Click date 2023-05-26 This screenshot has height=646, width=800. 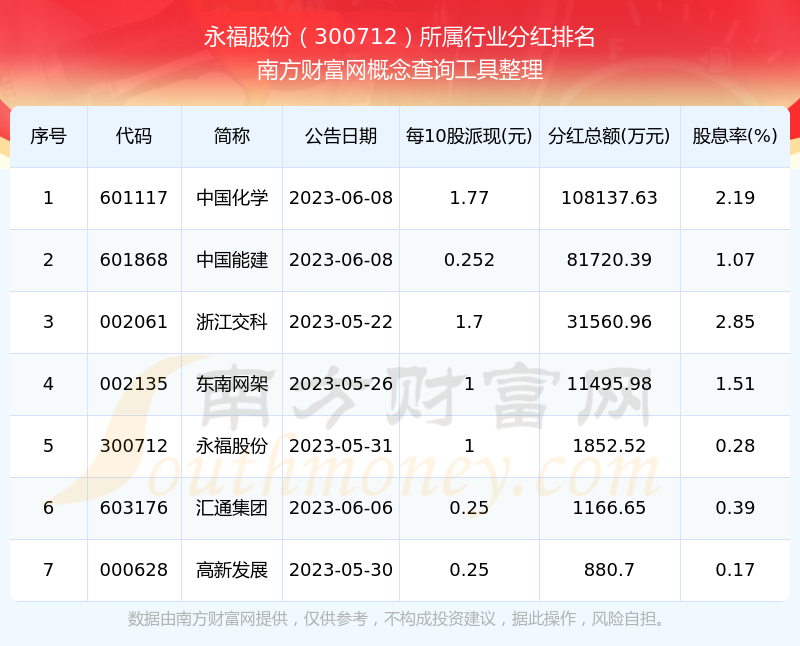tap(341, 384)
